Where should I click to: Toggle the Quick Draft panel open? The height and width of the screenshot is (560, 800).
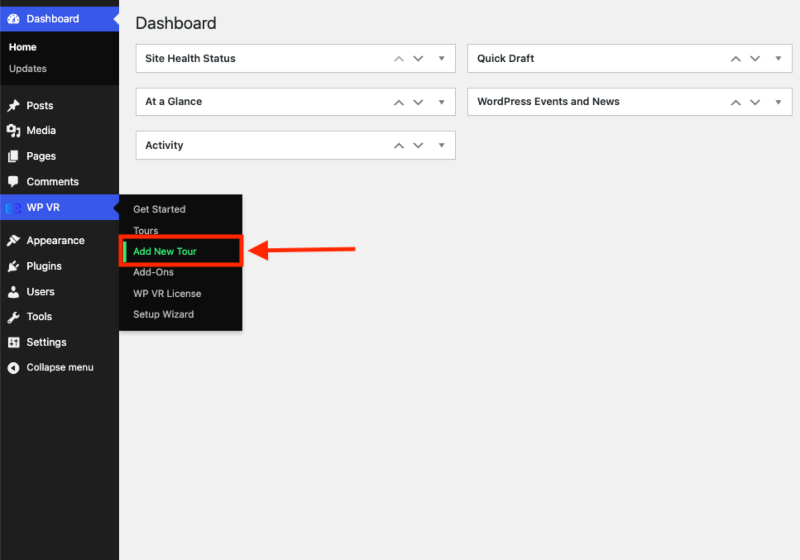point(778,59)
